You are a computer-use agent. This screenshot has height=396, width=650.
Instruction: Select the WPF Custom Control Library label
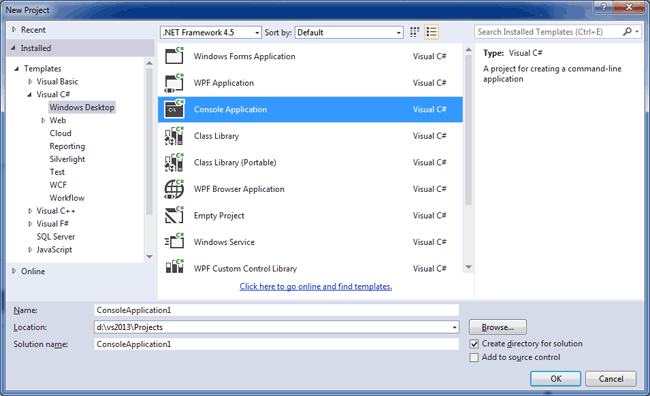[x=245, y=269]
